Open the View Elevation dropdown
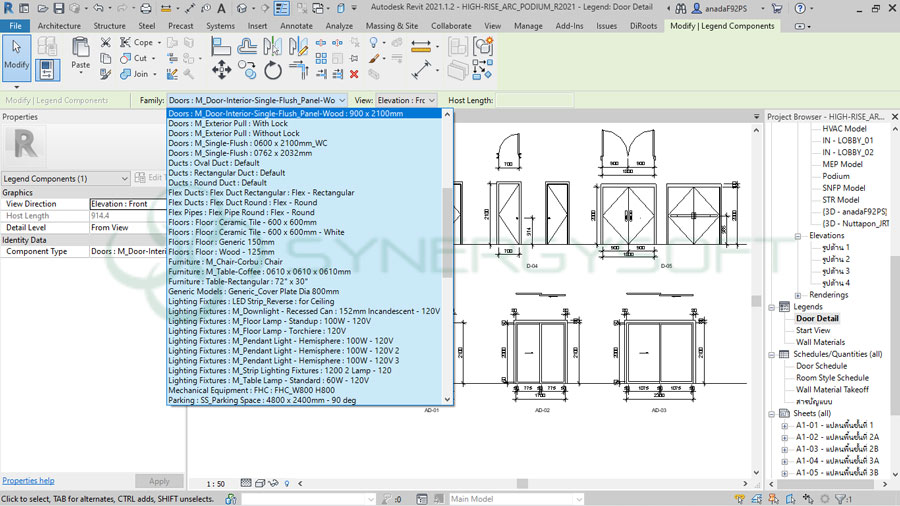This screenshot has height=506, width=900. 432,101
